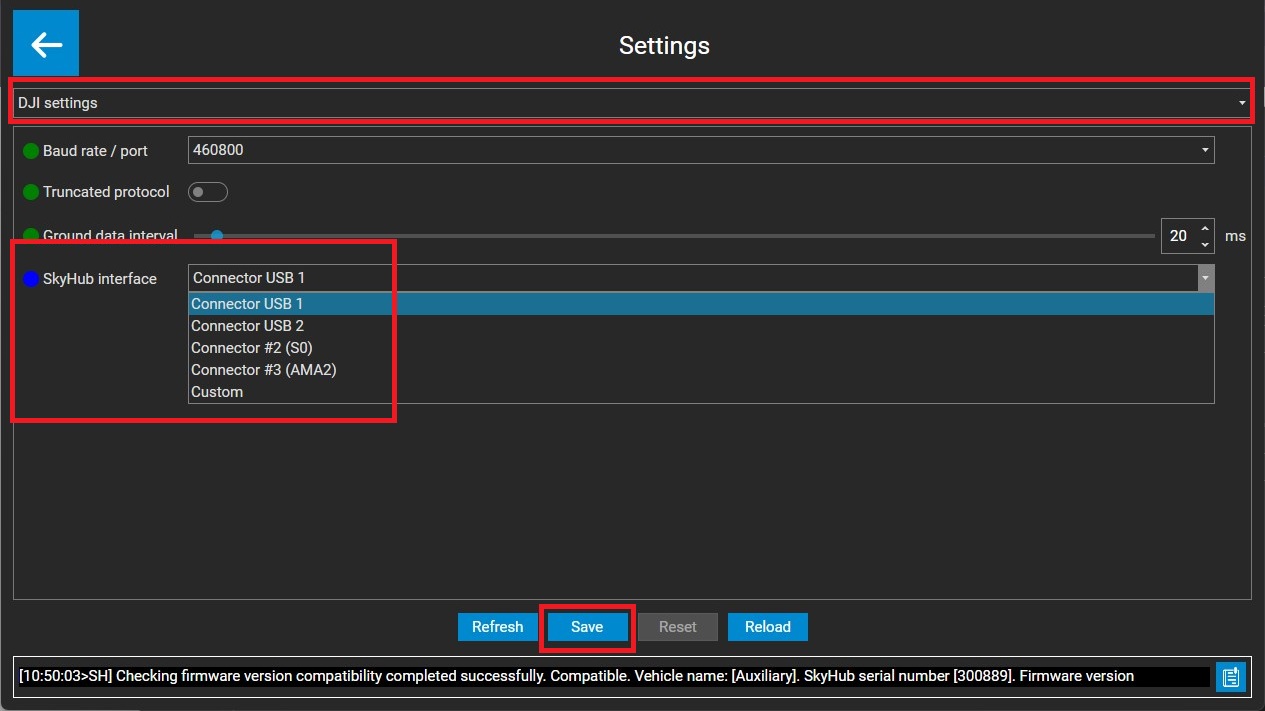The width and height of the screenshot is (1265, 711).
Task: Click the Truncated protocol label
Action: point(106,192)
